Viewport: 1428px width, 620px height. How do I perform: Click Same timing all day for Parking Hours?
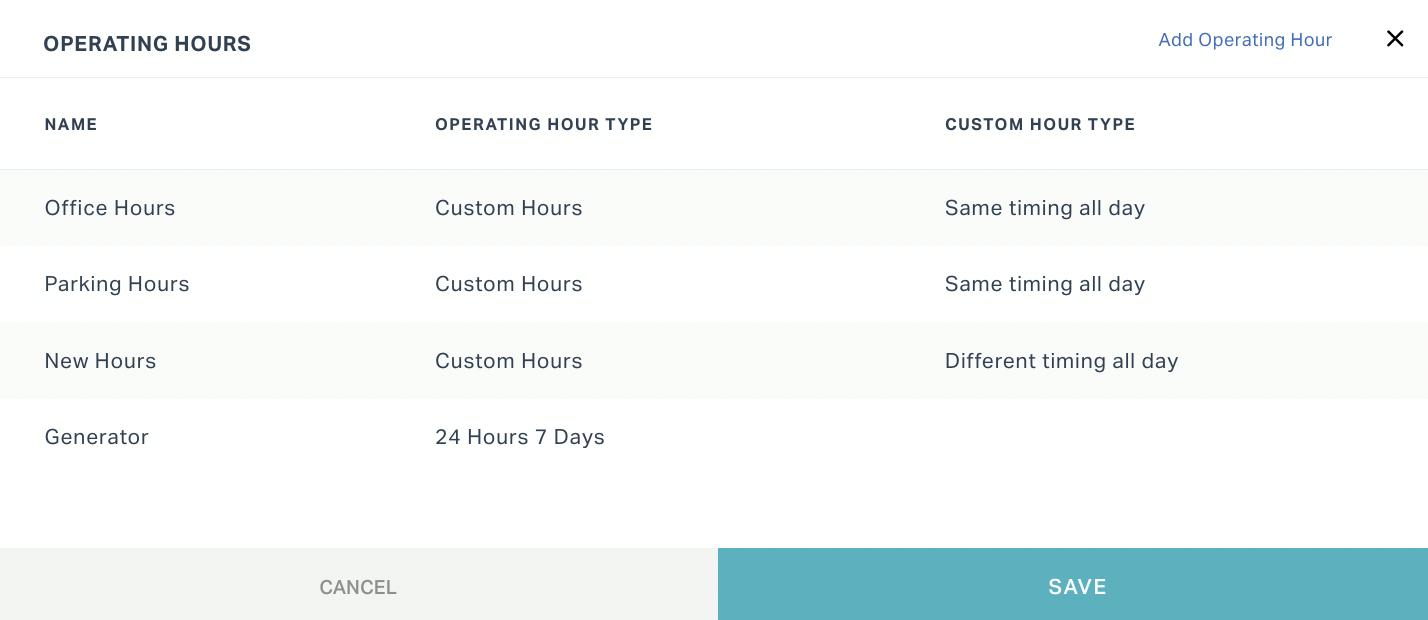[1044, 284]
